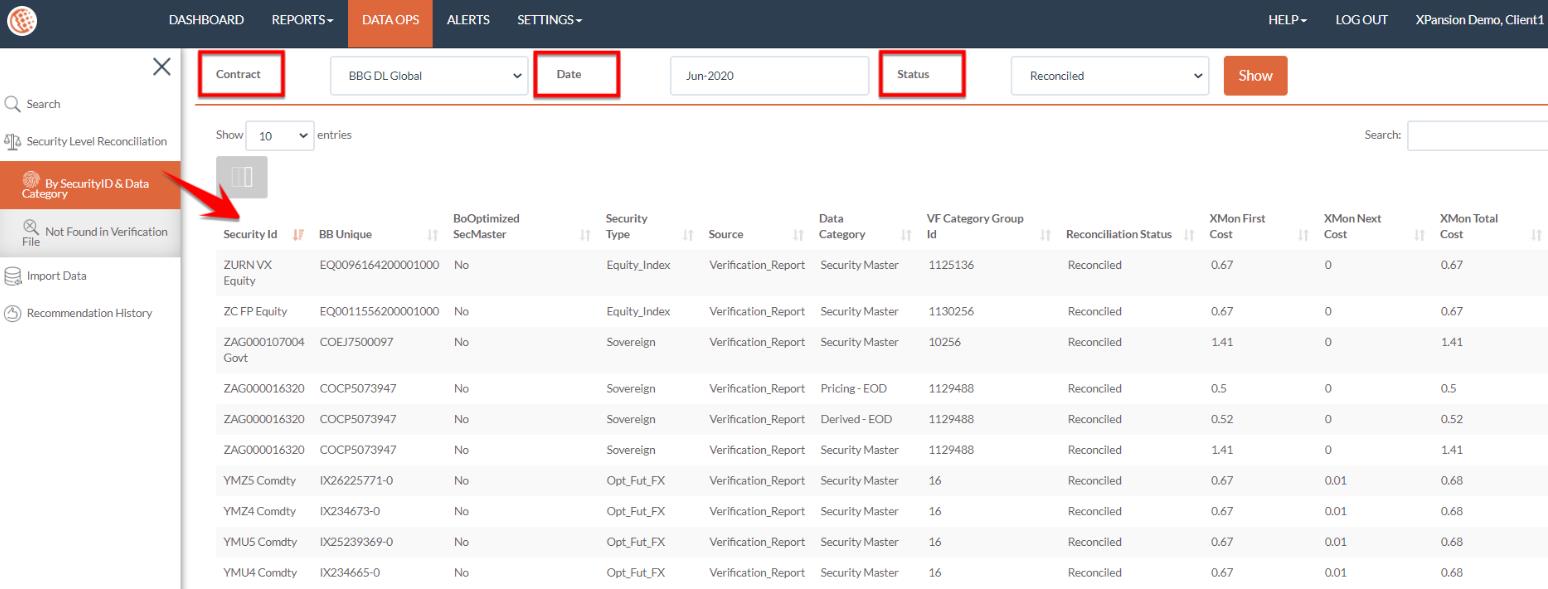This screenshot has width=1548, height=589.
Task: Close the sidebar with the X icon
Action: click(x=161, y=67)
